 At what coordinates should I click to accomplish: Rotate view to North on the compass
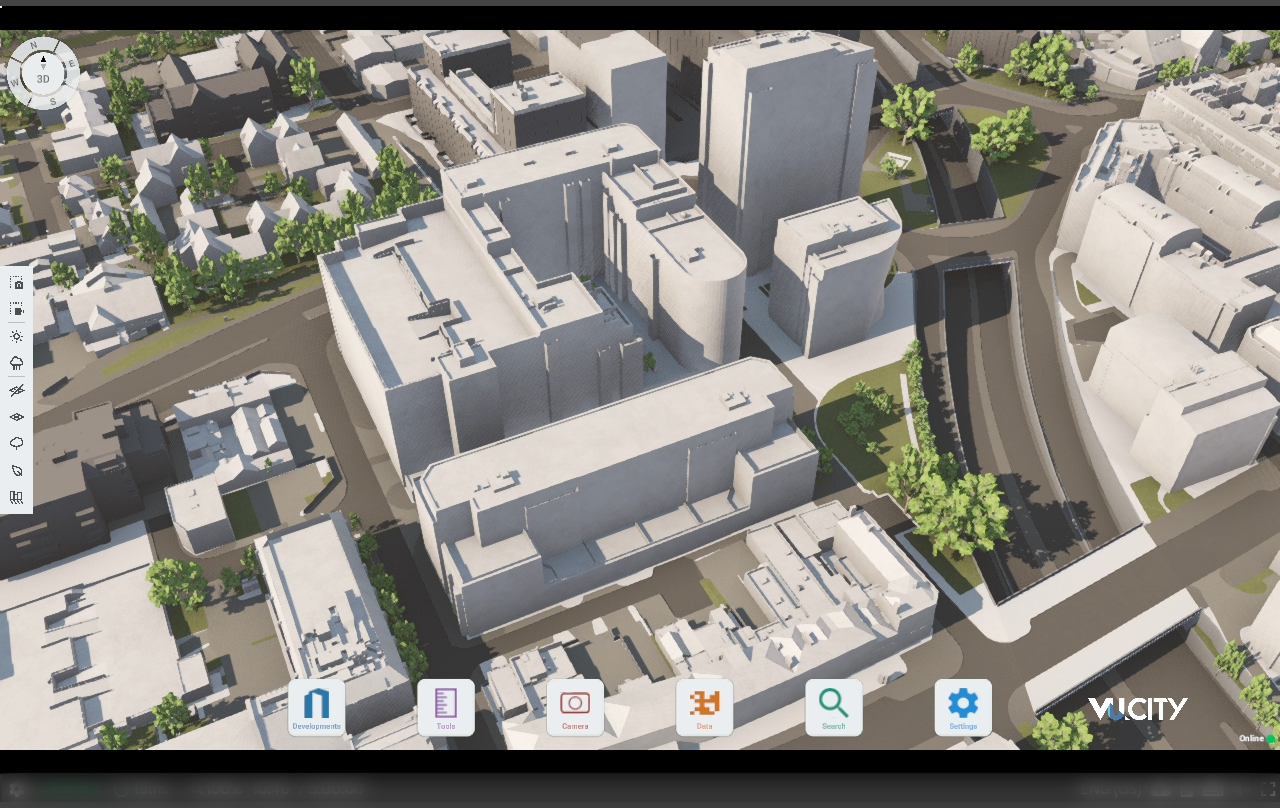click(x=33, y=47)
